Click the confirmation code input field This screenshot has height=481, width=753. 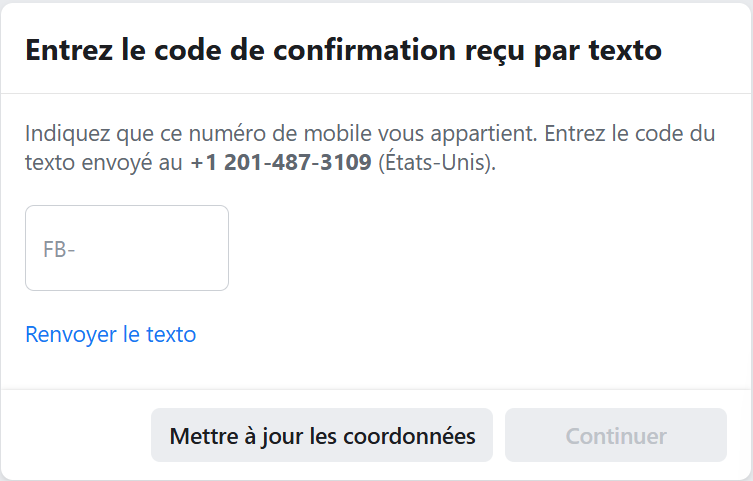click(127, 248)
